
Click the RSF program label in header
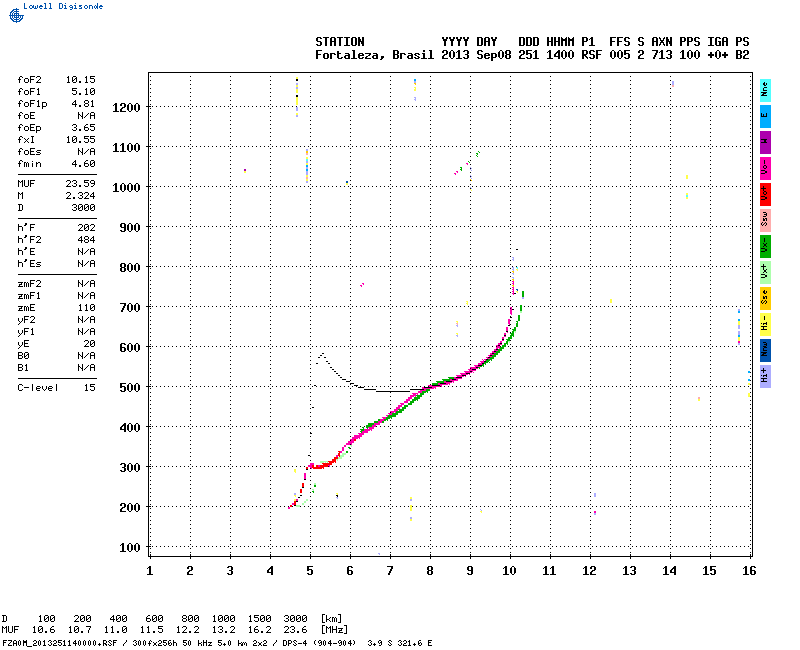point(591,55)
